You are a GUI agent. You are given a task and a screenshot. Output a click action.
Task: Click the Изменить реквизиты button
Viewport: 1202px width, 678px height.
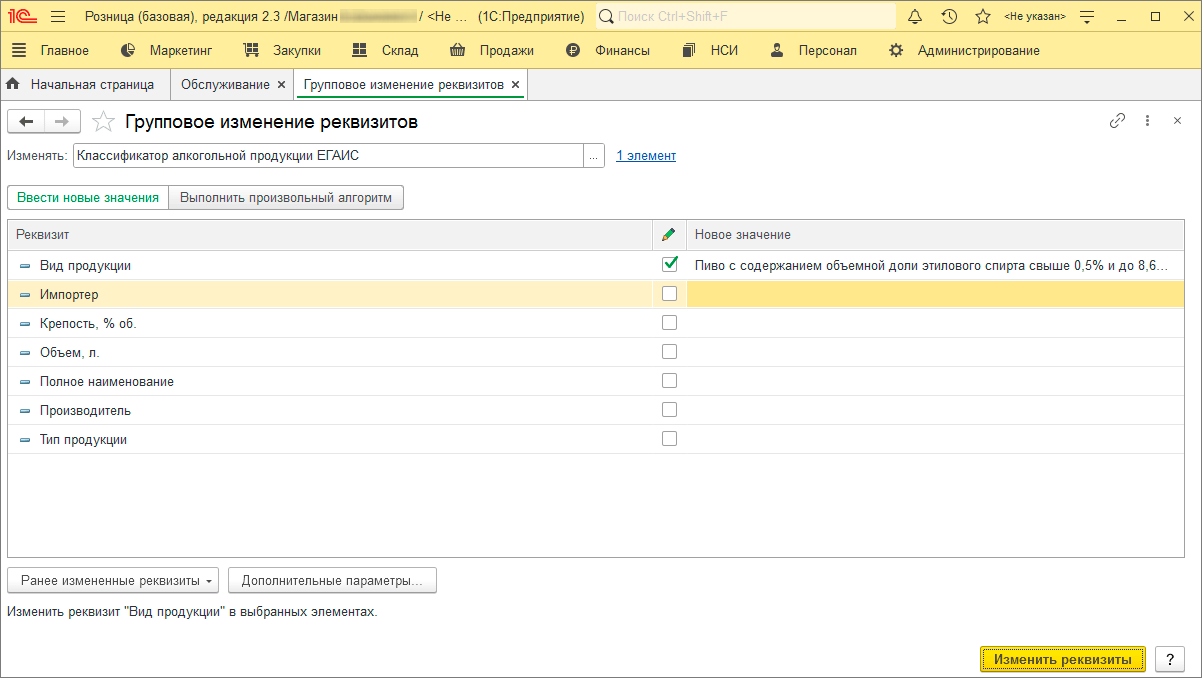pos(1063,659)
